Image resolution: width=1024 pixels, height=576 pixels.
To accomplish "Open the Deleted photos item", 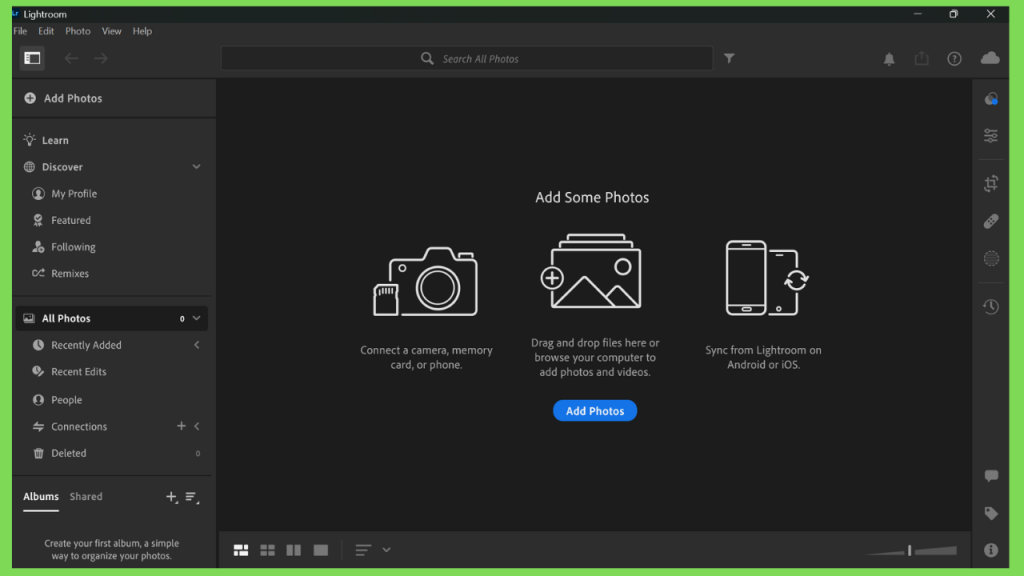I will tap(69, 453).
